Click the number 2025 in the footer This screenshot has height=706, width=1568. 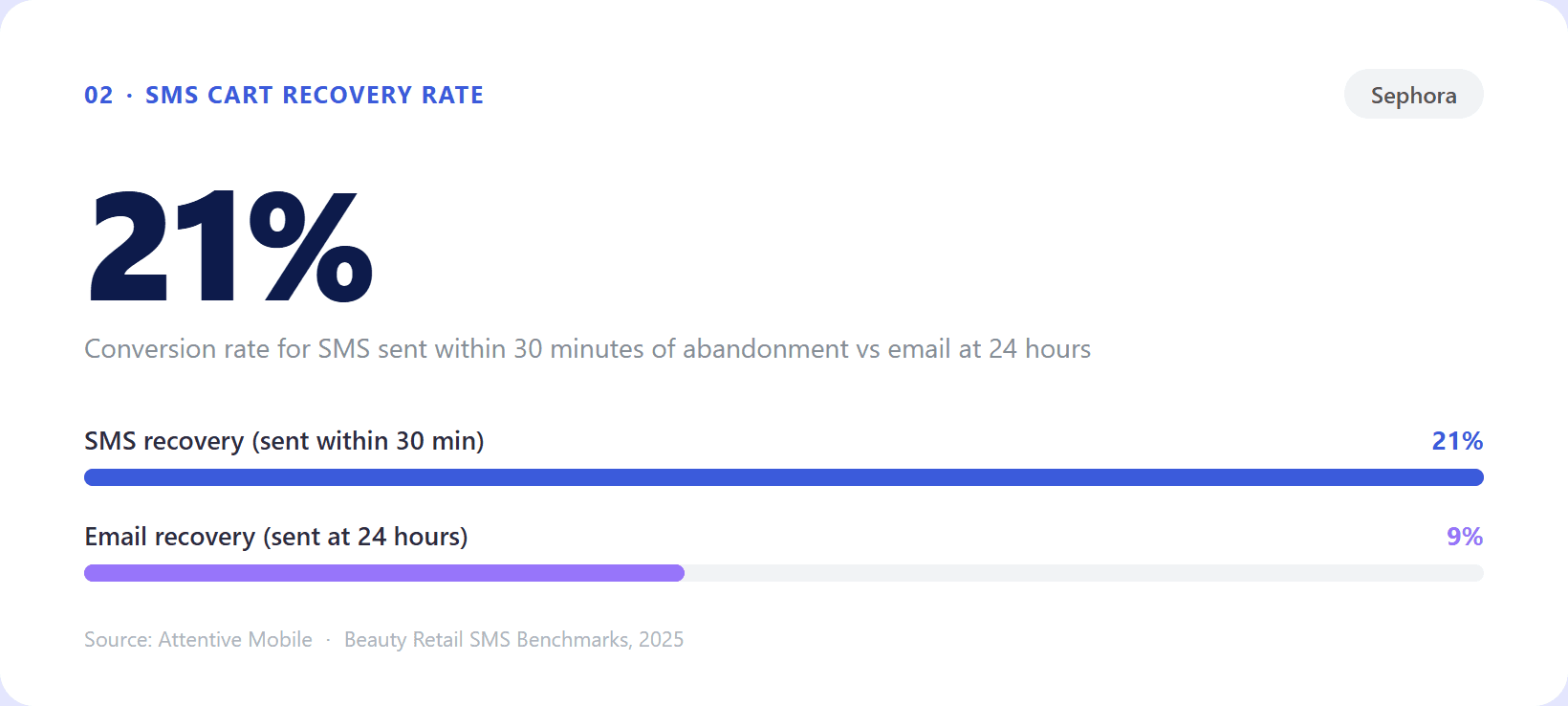(x=661, y=640)
